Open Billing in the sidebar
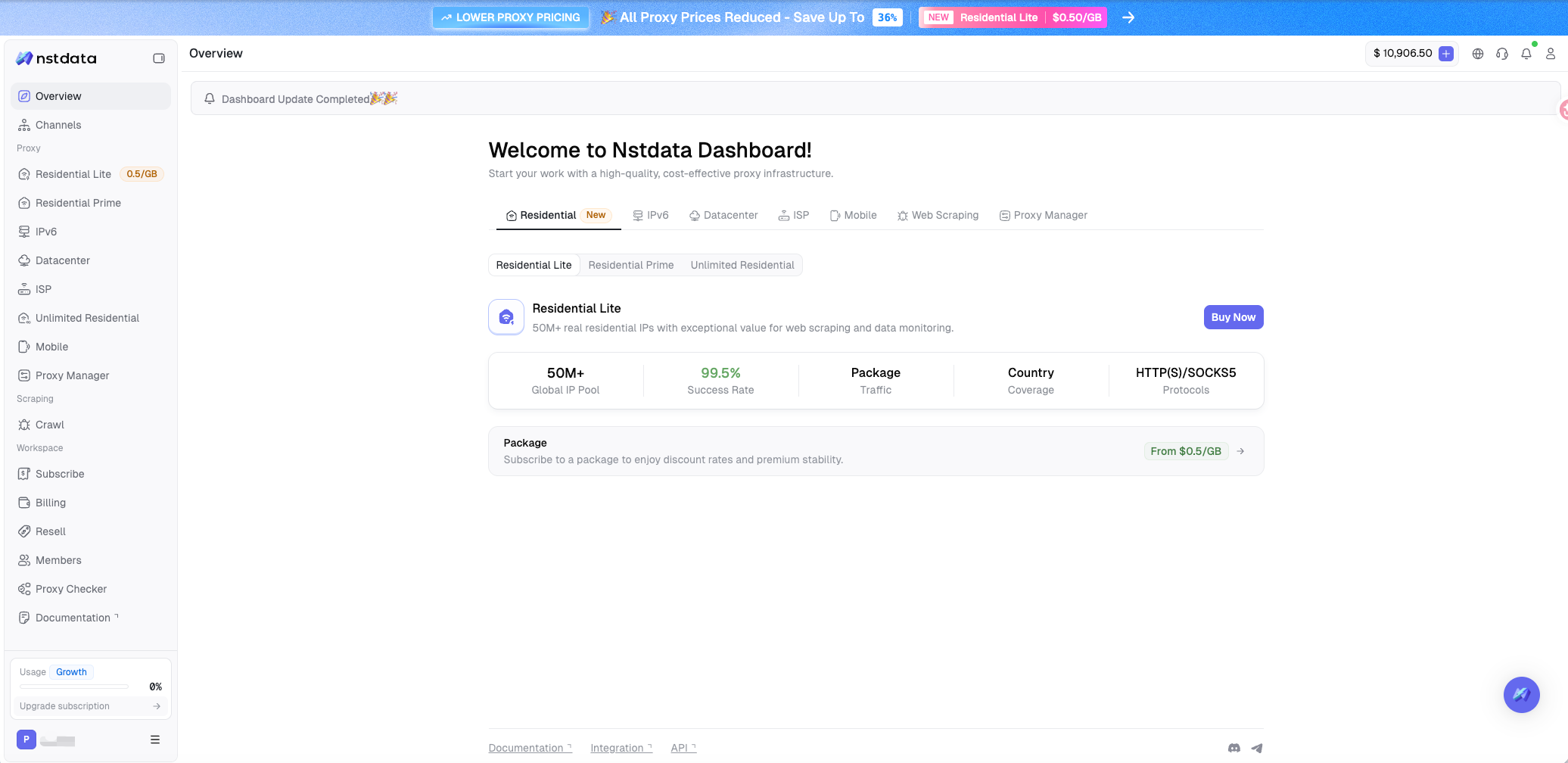 coord(91,503)
